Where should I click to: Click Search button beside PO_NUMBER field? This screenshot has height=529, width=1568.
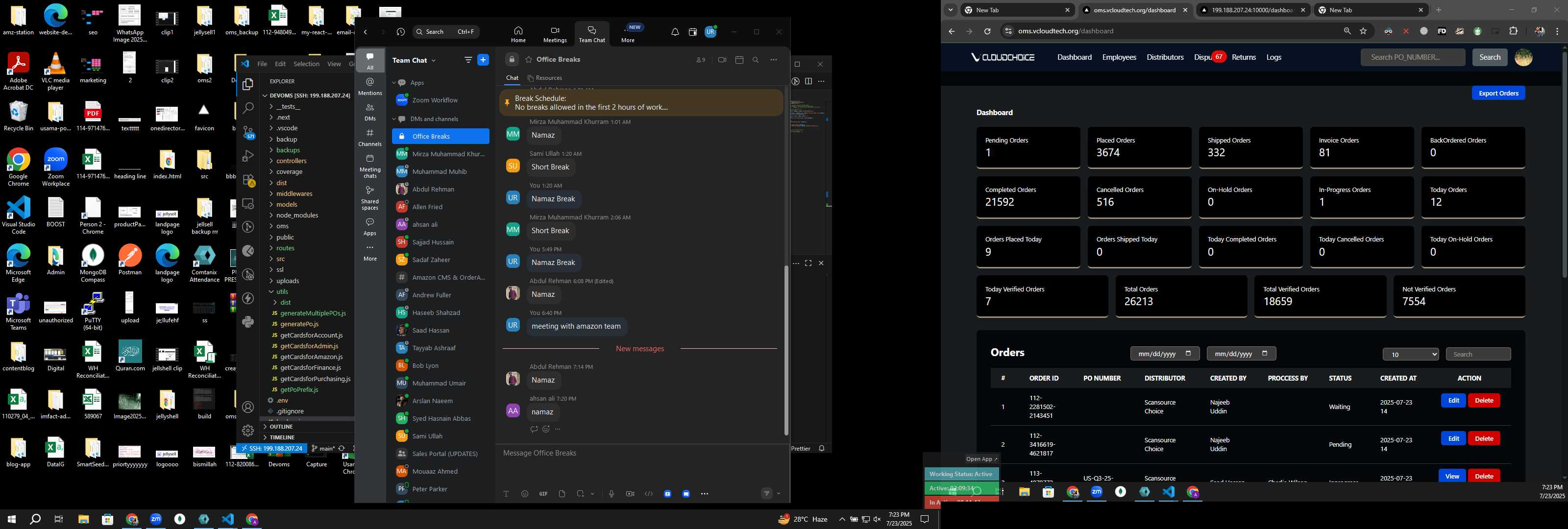click(x=1490, y=57)
